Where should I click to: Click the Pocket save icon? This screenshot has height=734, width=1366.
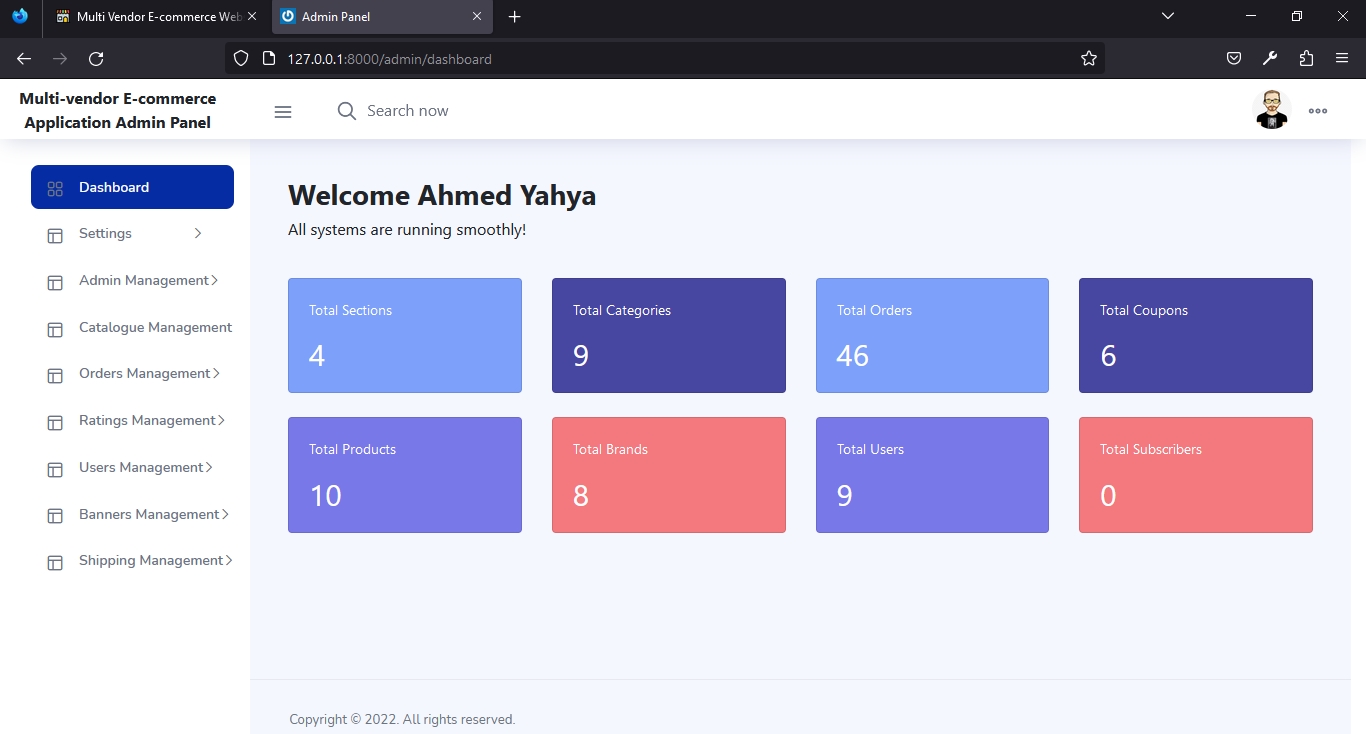[1234, 59]
